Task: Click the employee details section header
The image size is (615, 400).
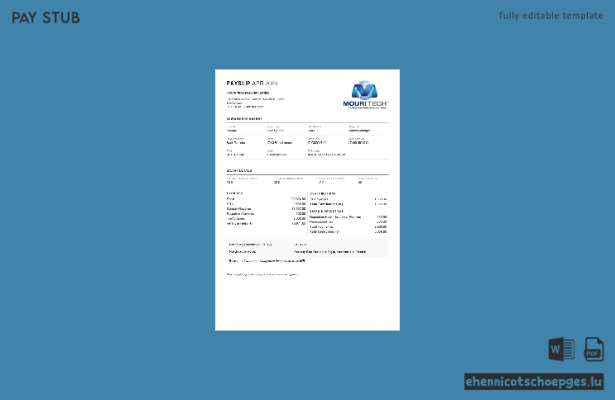Action: 244,118
